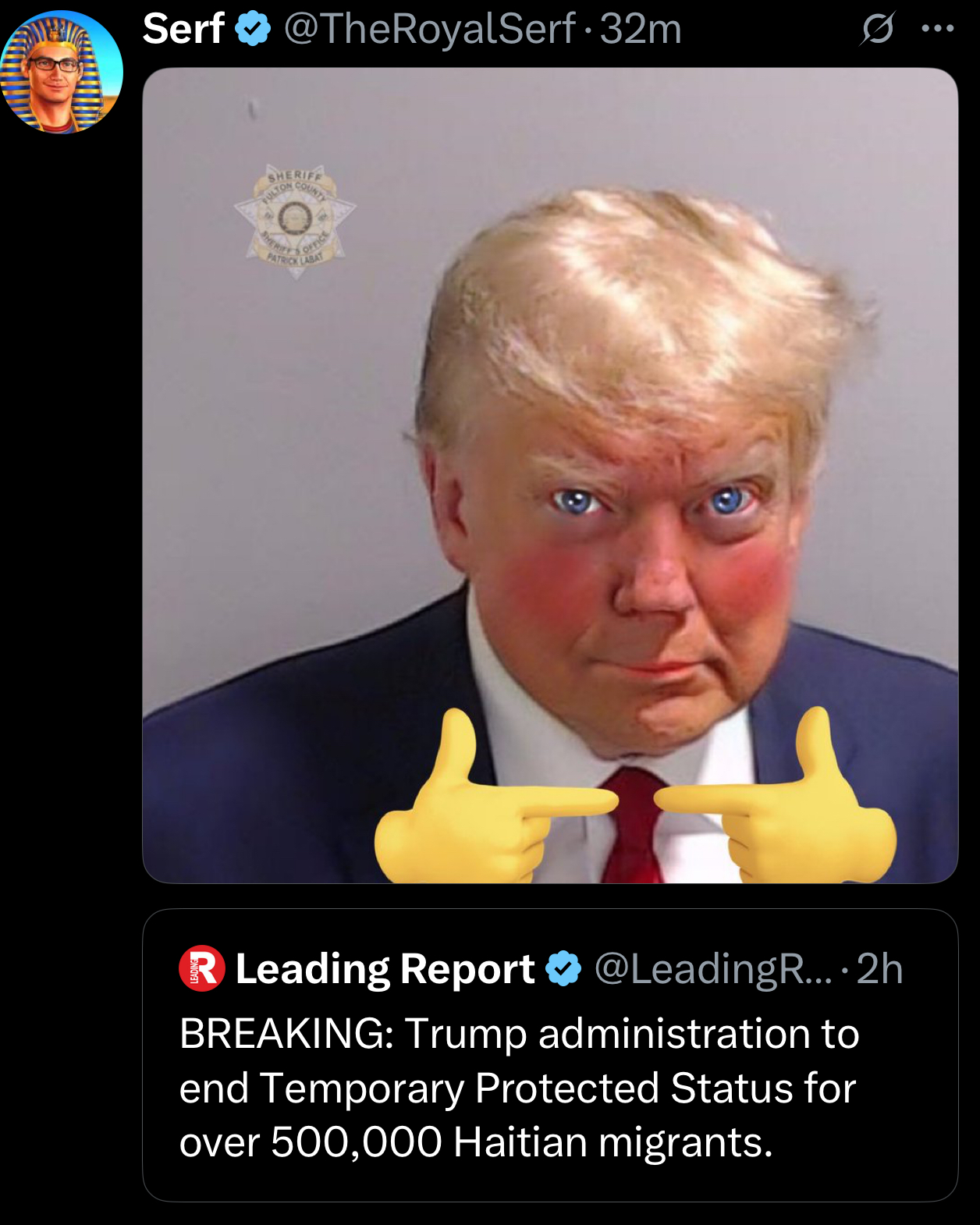
Task: Open Serf's pharaoh profile avatar
Action: (62, 72)
